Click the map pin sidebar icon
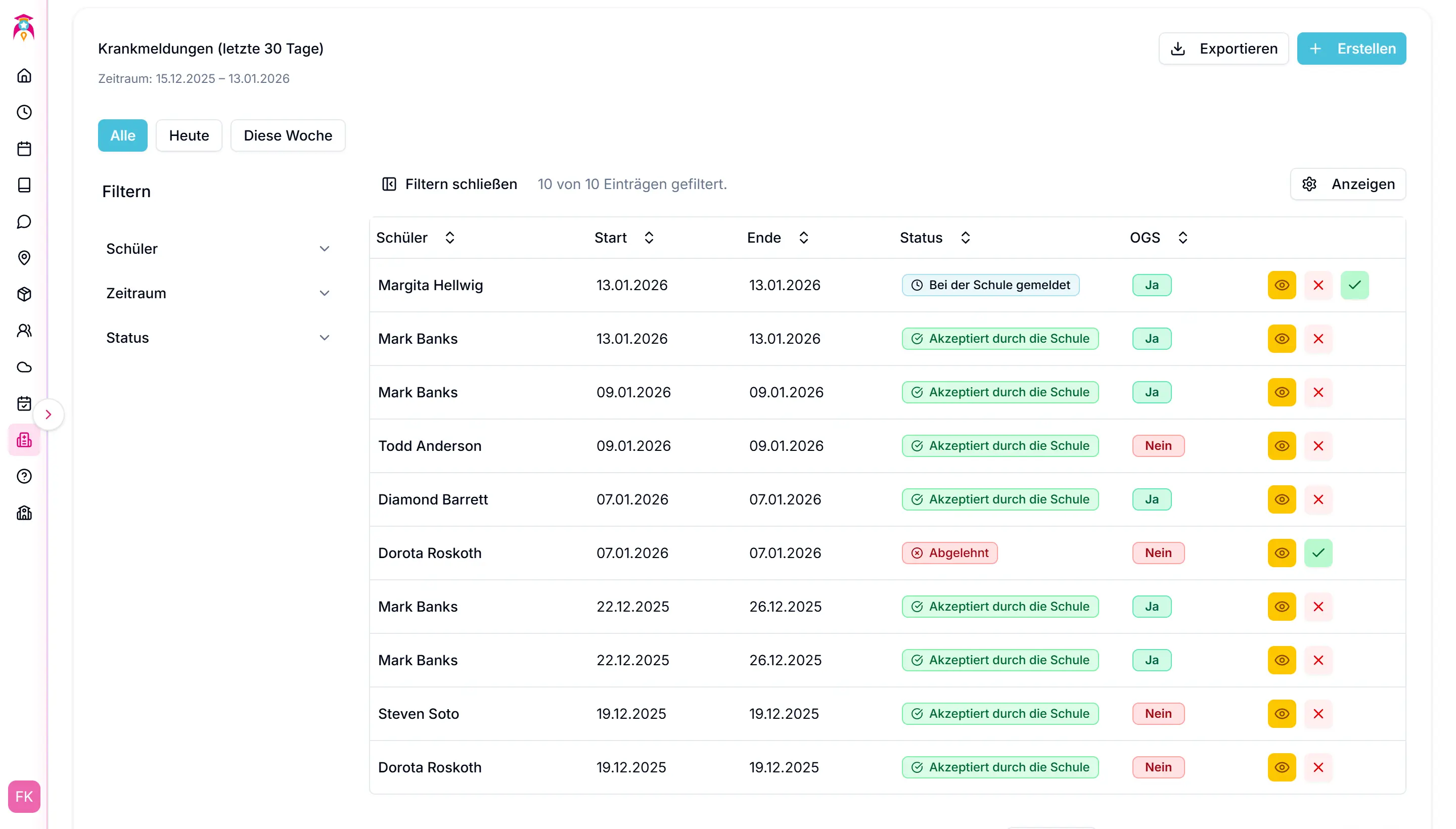The height and width of the screenshot is (829, 1456). pos(24,258)
